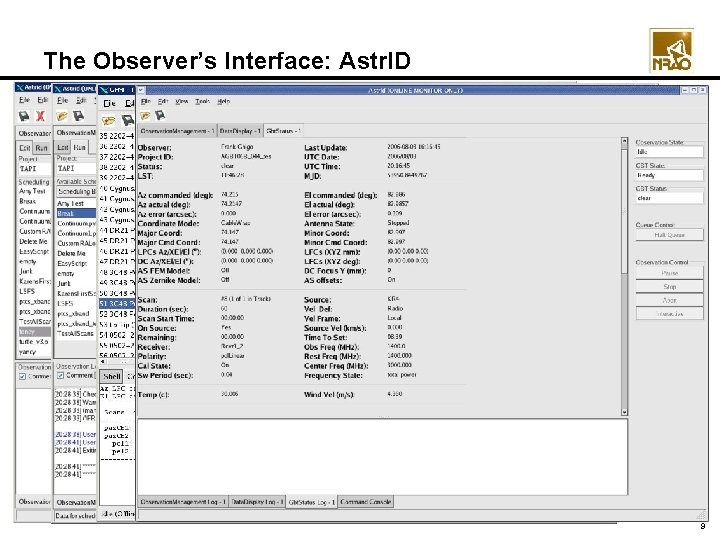This screenshot has width=720, height=540.
Task: Select TestAllScans in second window list
Action: [75, 334]
